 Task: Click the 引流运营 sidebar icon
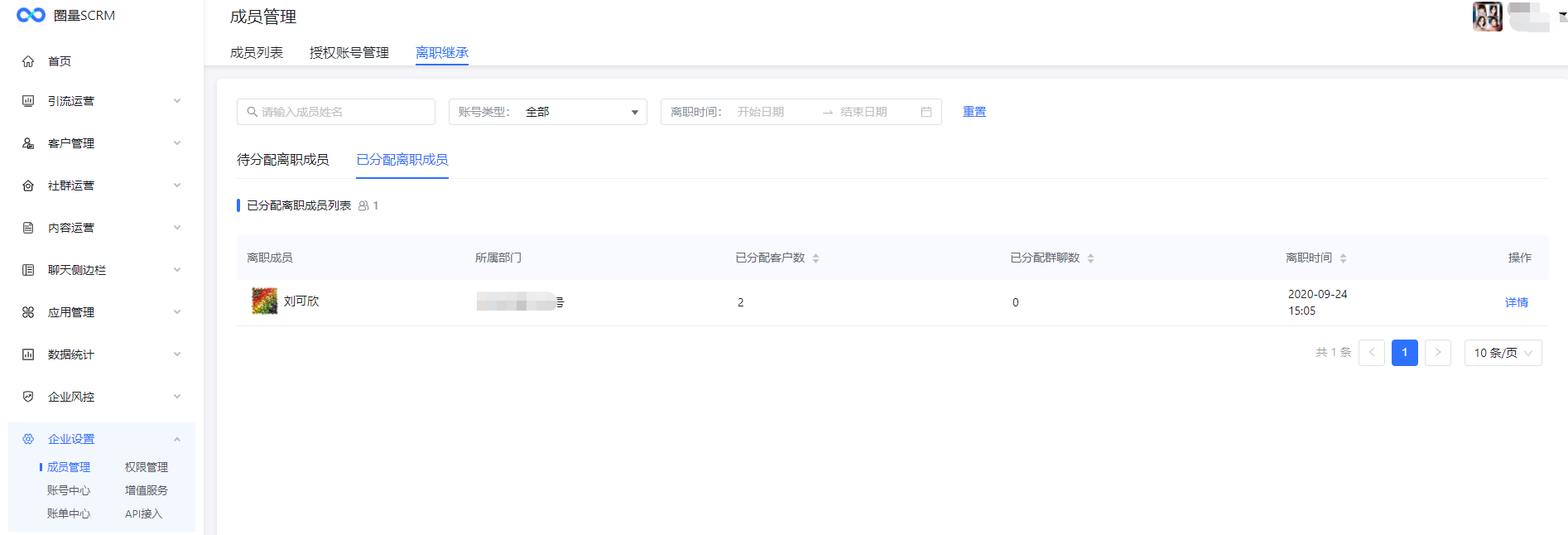pyautogui.click(x=28, y=101)
